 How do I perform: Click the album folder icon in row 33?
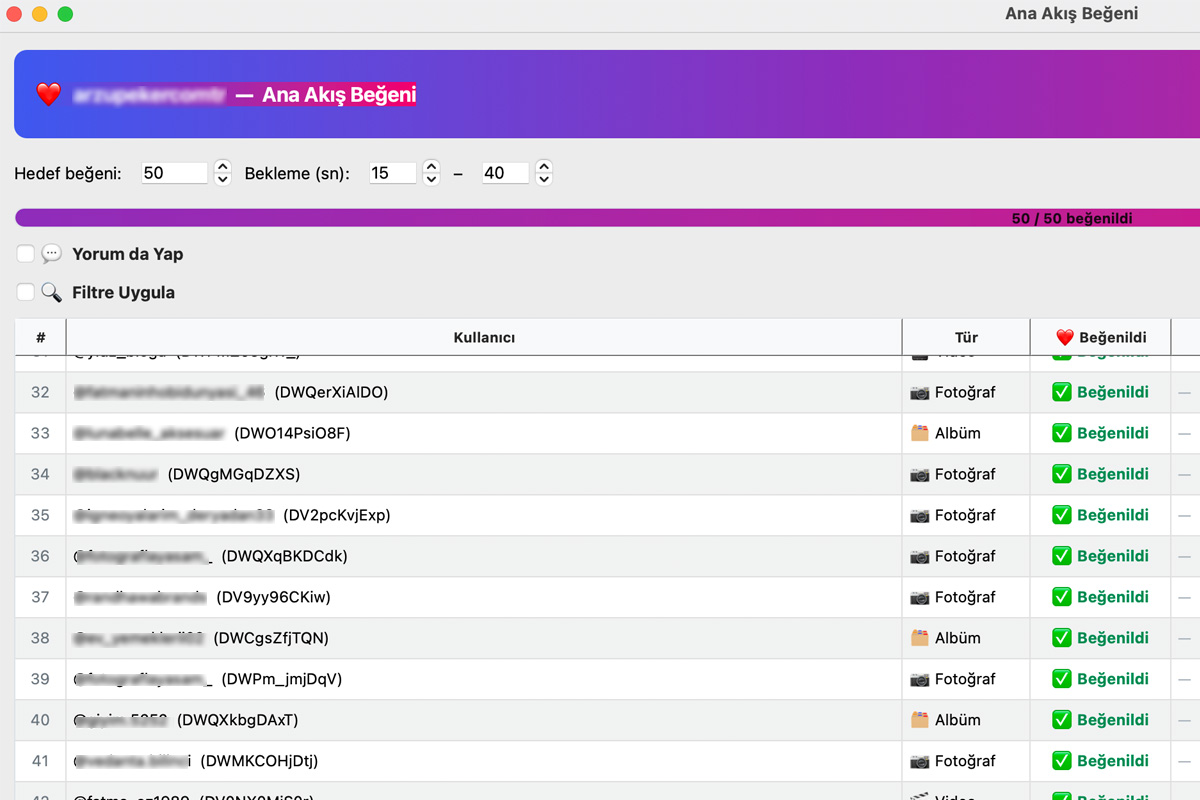pos(919,434)
